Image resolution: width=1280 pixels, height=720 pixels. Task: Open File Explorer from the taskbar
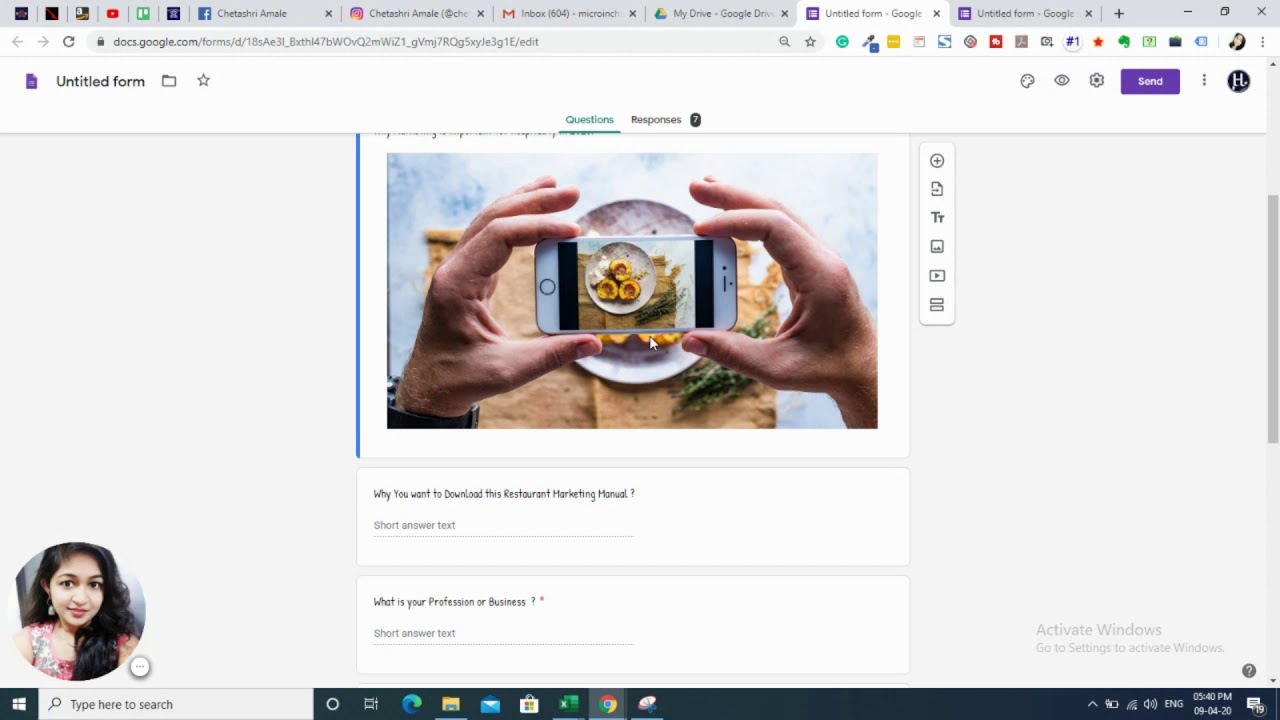click(x=451, y=704)
